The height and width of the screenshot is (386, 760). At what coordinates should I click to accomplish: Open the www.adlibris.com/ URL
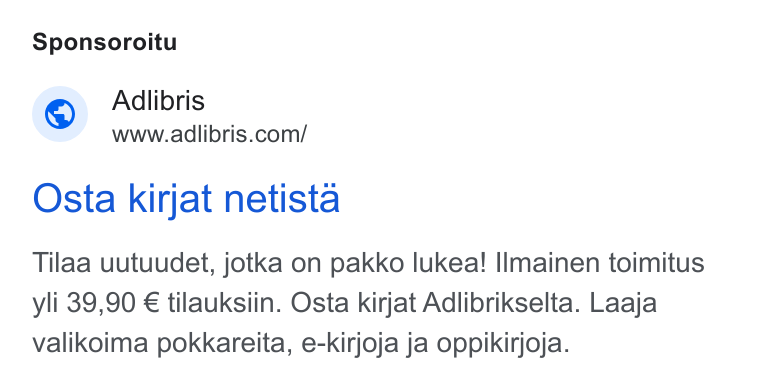[x=209, y=134]
